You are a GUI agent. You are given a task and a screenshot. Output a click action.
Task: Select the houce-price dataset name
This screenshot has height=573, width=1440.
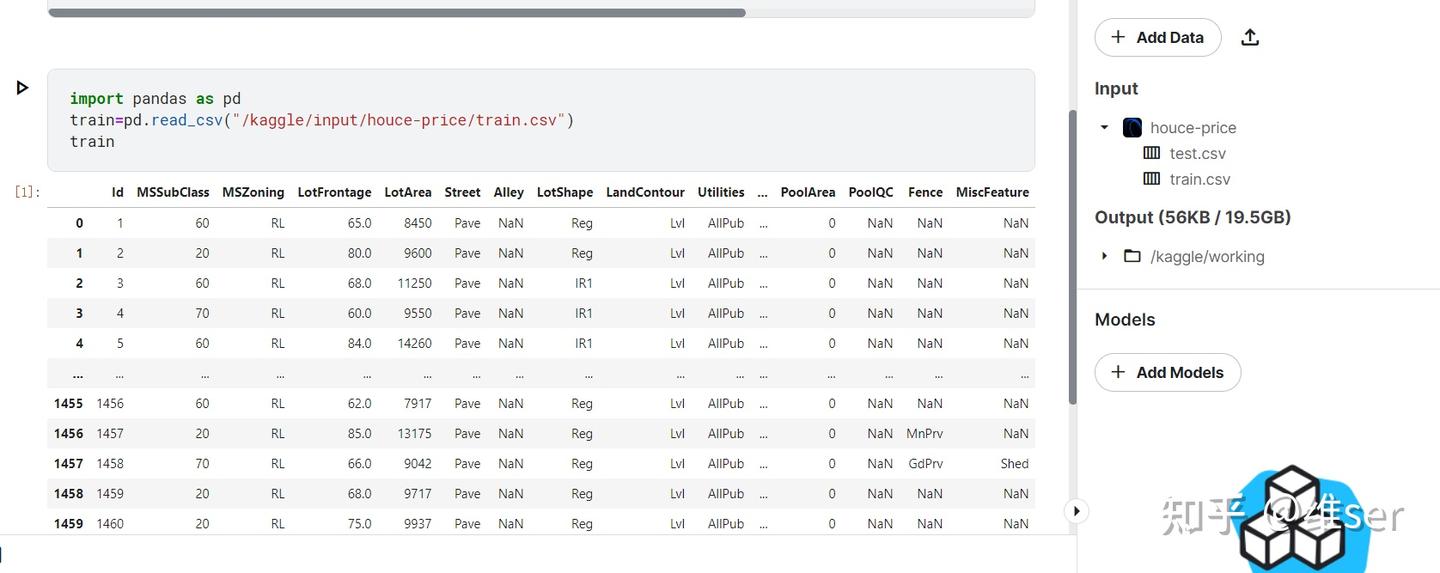(1193, 128)
